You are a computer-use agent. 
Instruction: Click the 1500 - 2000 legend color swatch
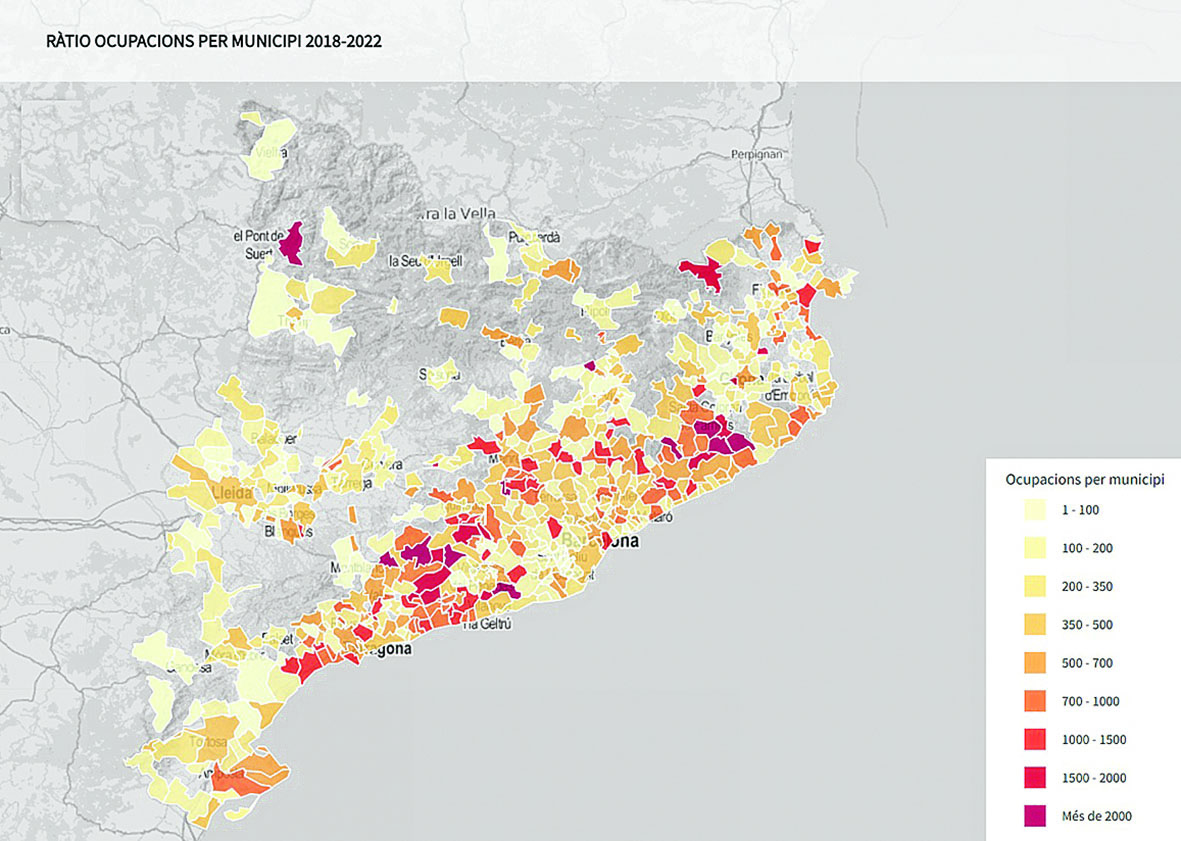[1035, 778]
